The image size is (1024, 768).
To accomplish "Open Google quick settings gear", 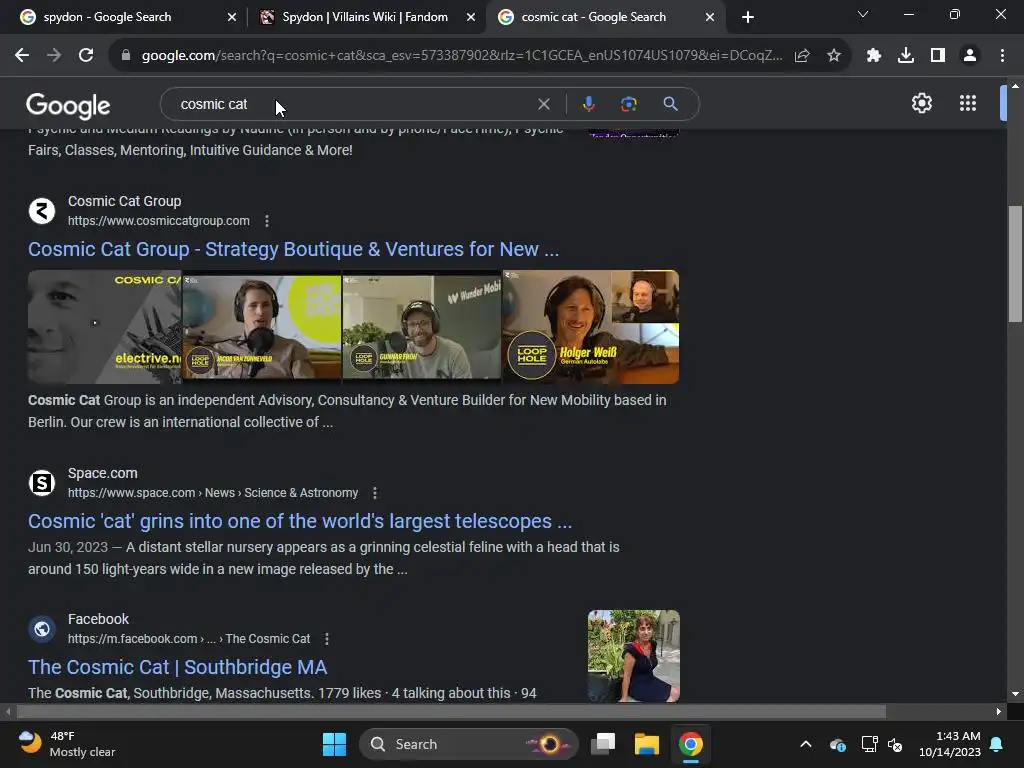I will [921, 103].
